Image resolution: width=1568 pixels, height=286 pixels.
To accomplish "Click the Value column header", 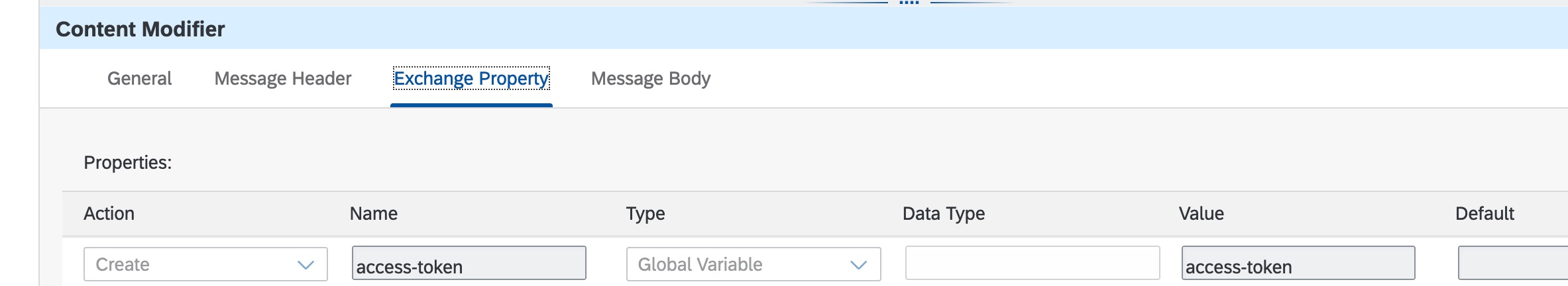I will click(x=1201, y=214).
